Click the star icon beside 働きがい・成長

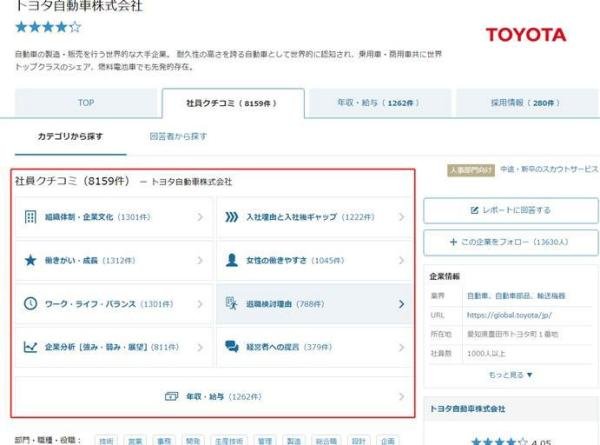click(30, 261)
